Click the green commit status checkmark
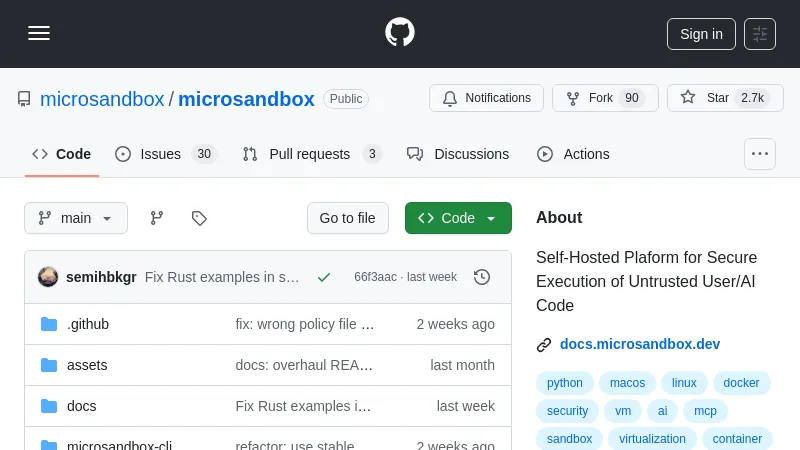This screenshot has width=800, height=450. [x=324, y=277]
